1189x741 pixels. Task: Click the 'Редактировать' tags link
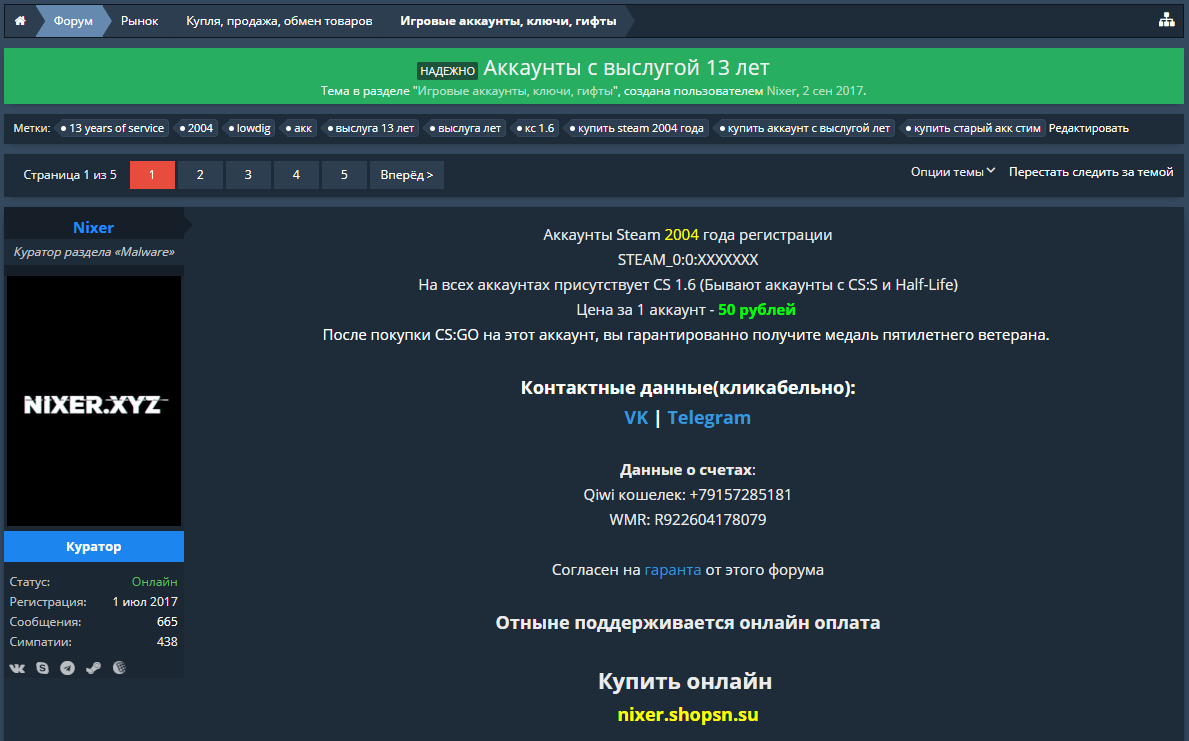click(1088, 128)
